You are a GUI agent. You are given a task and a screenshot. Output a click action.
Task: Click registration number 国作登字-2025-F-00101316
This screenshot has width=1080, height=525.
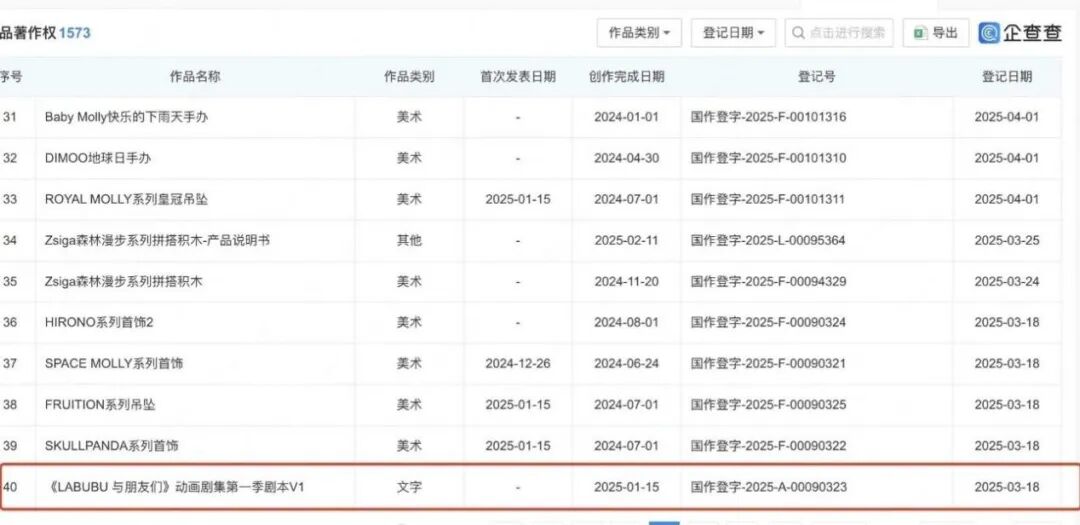pos(768,117)
